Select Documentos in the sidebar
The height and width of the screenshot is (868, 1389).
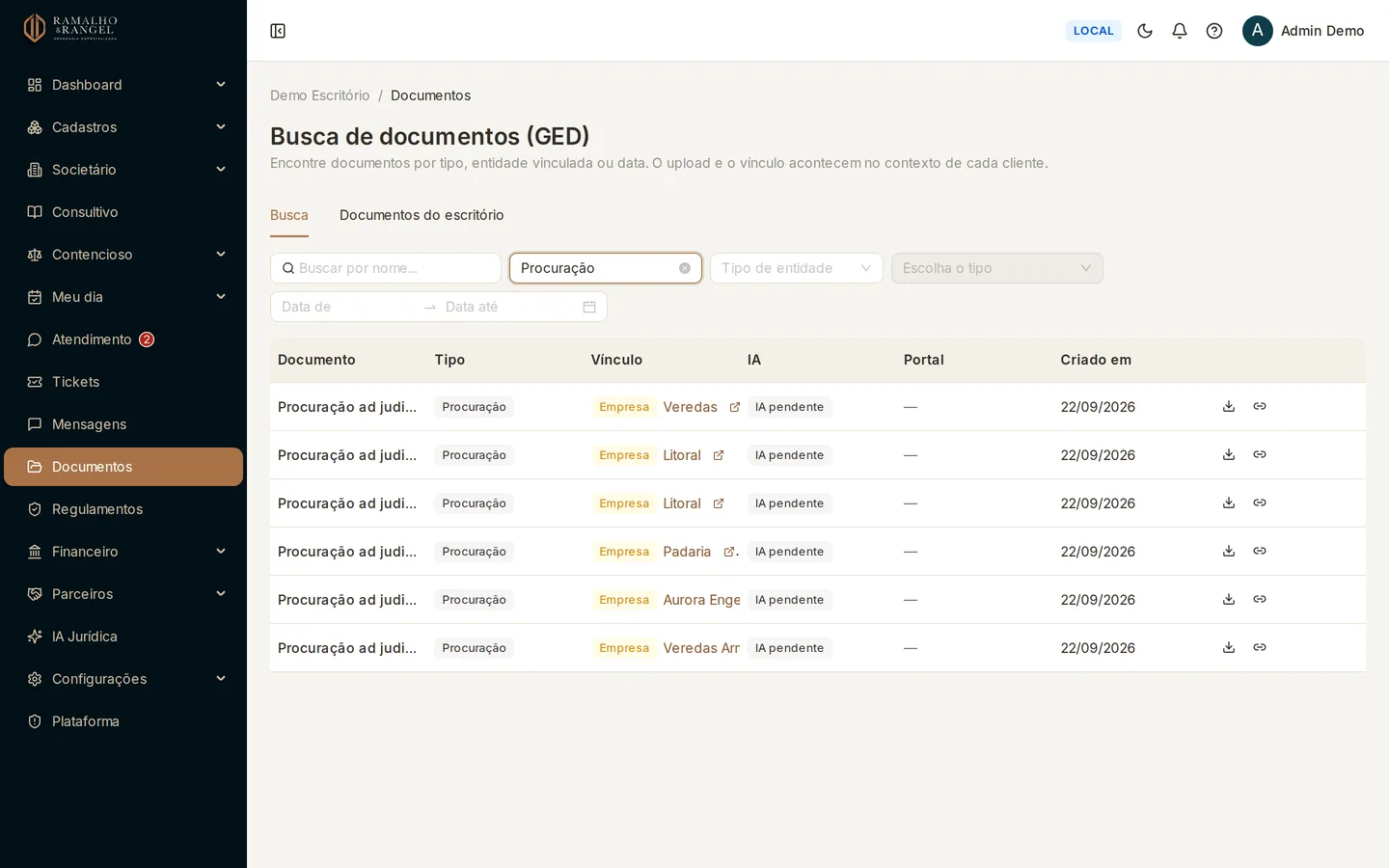(x=123, y=467)
